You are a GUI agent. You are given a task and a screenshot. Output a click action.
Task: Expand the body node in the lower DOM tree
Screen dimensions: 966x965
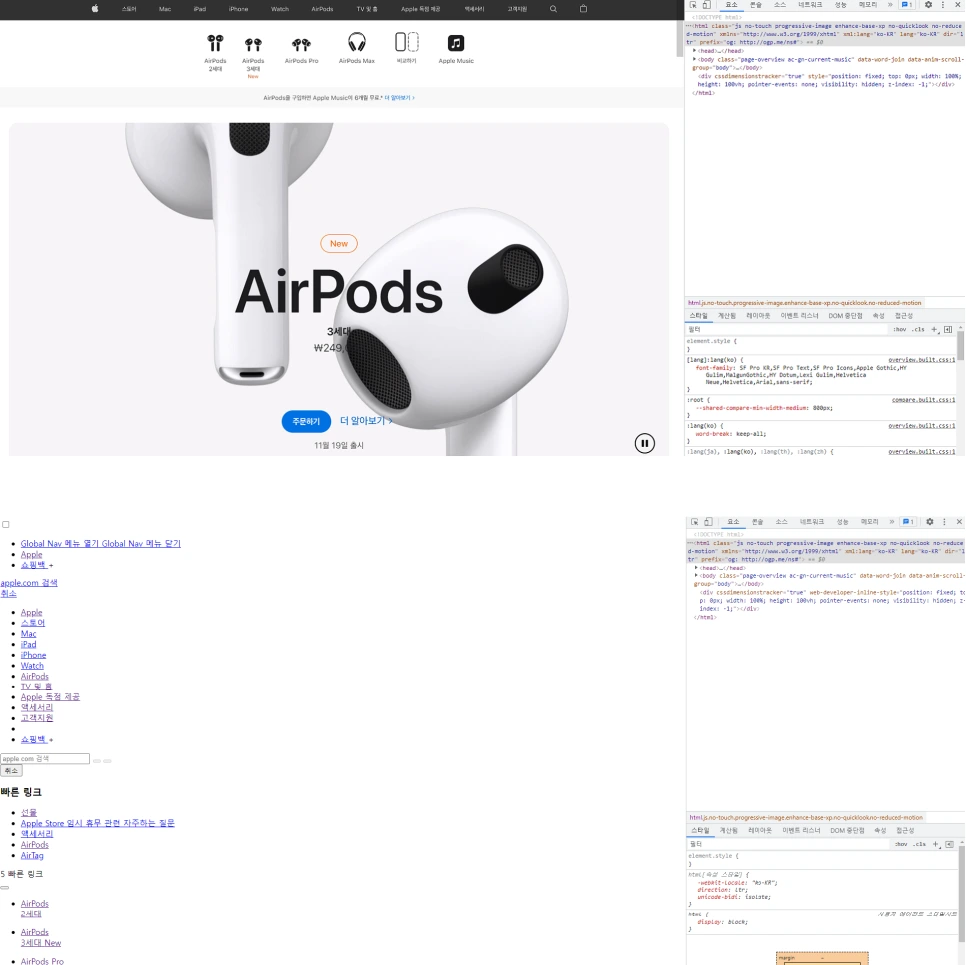tap(696, 576)
